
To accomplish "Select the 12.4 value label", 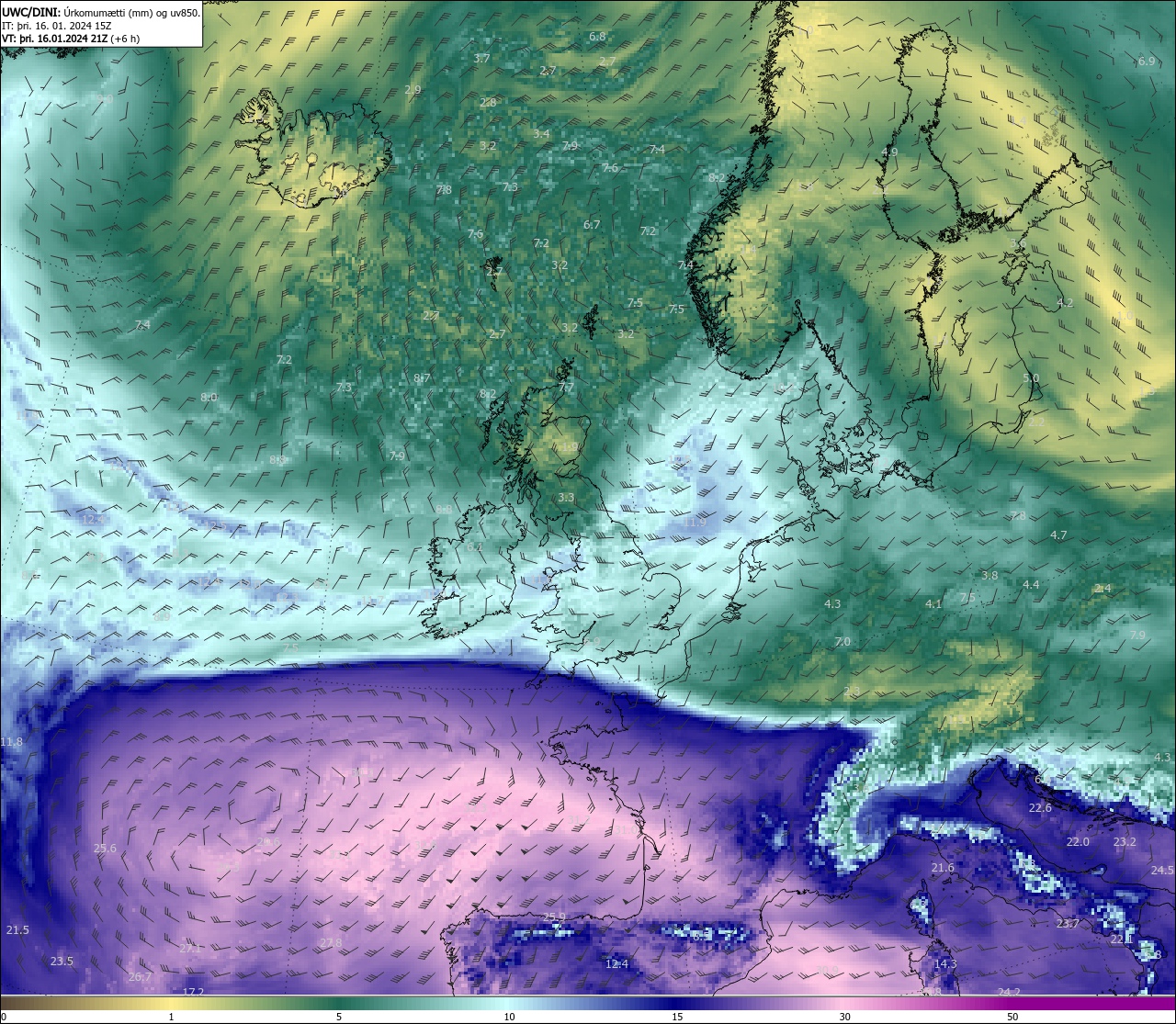I will tap(616, 964).
